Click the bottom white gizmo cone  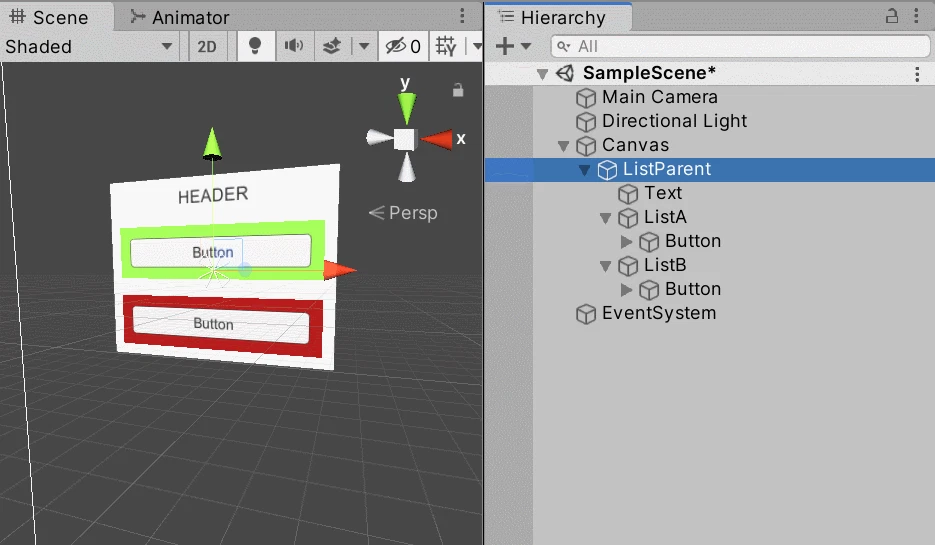(x=407, y=167)
